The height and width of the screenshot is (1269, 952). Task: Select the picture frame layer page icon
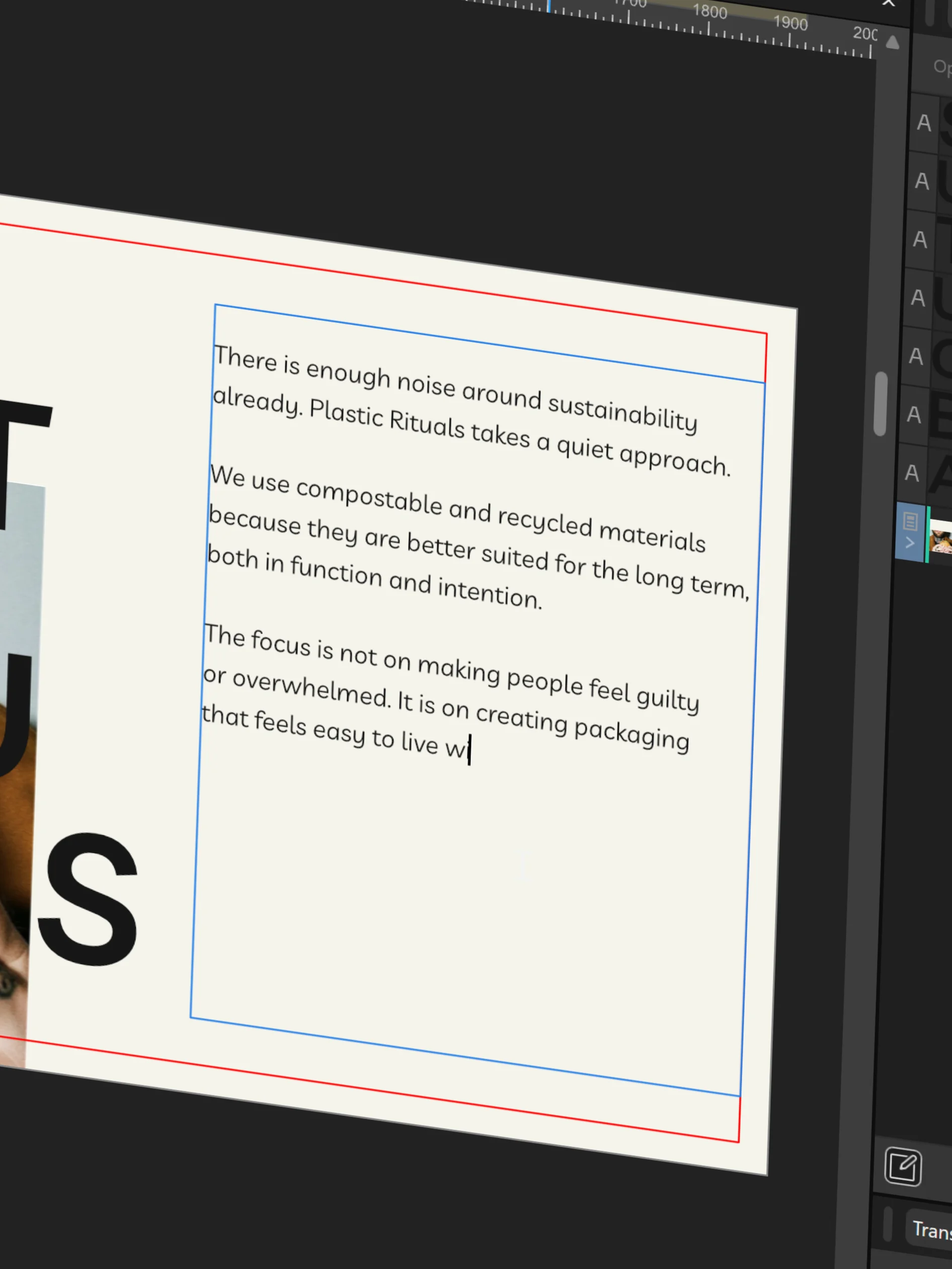[910, 521]
